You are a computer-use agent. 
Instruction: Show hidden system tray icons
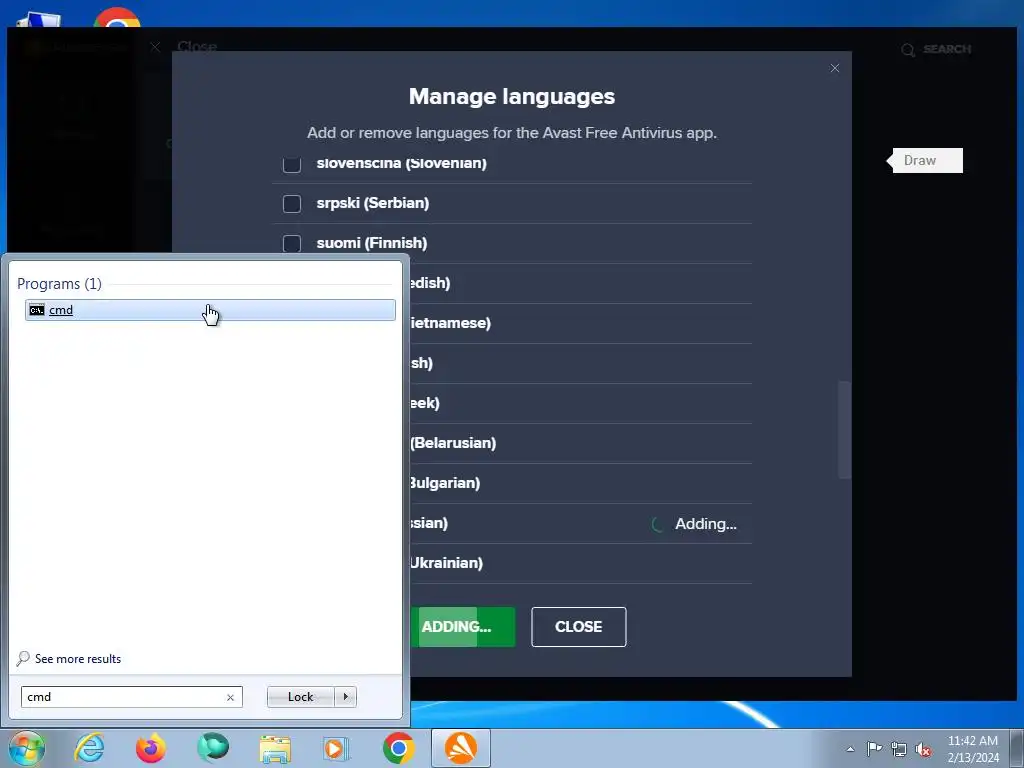coord(850,749)
